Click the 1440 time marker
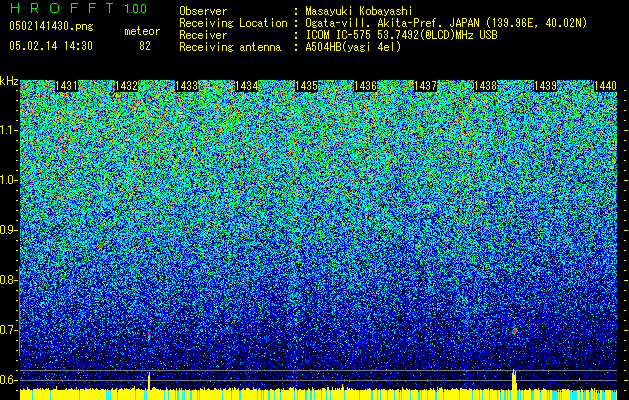629x400 pixels. point(605,86)
